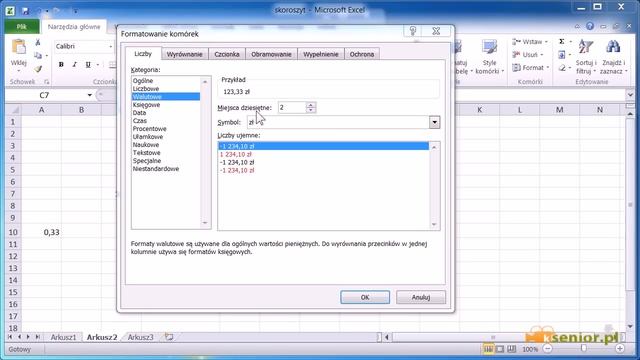The image size is (640, 360).
Task: Click the Miejsca dziesiętne input field
Action: [292, 108]
